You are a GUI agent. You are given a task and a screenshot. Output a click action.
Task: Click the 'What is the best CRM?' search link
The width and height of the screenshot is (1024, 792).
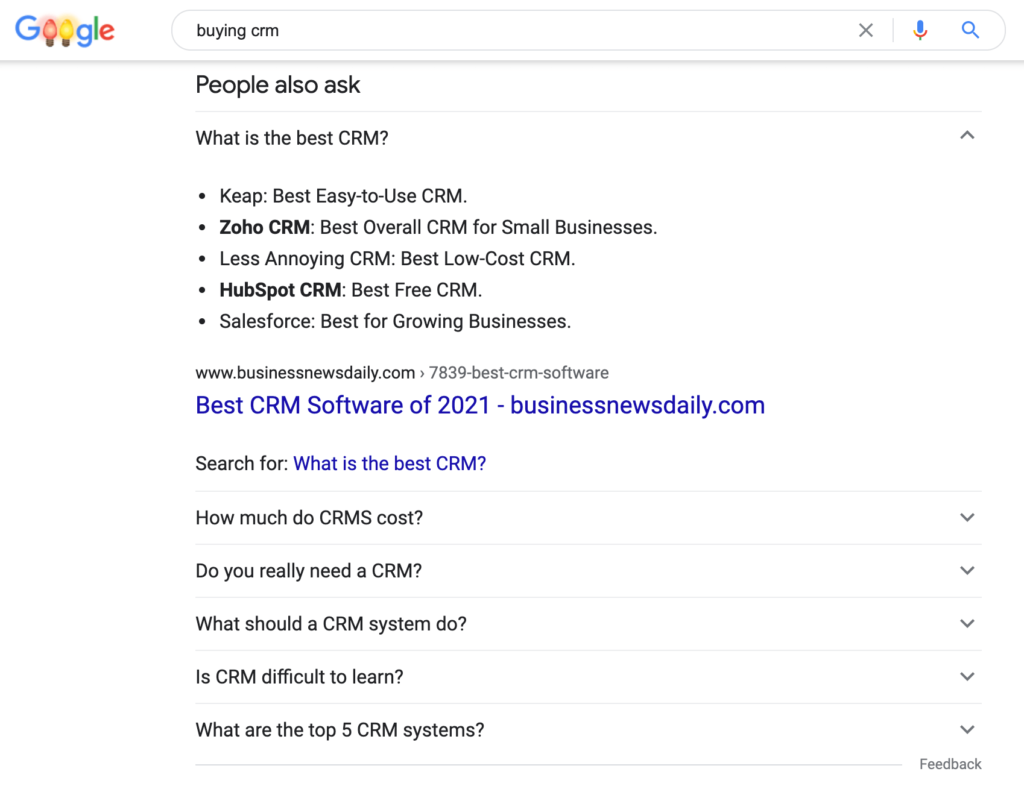(x=389, y=464)
